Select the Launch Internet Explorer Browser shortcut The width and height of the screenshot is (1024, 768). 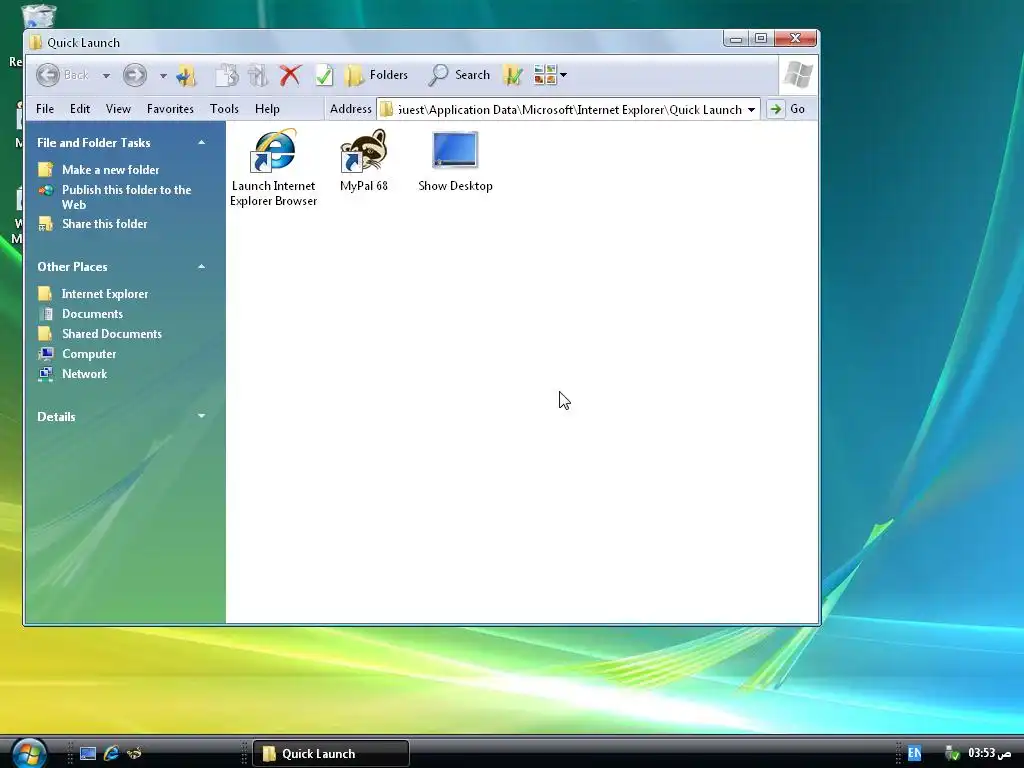(274, 168)
